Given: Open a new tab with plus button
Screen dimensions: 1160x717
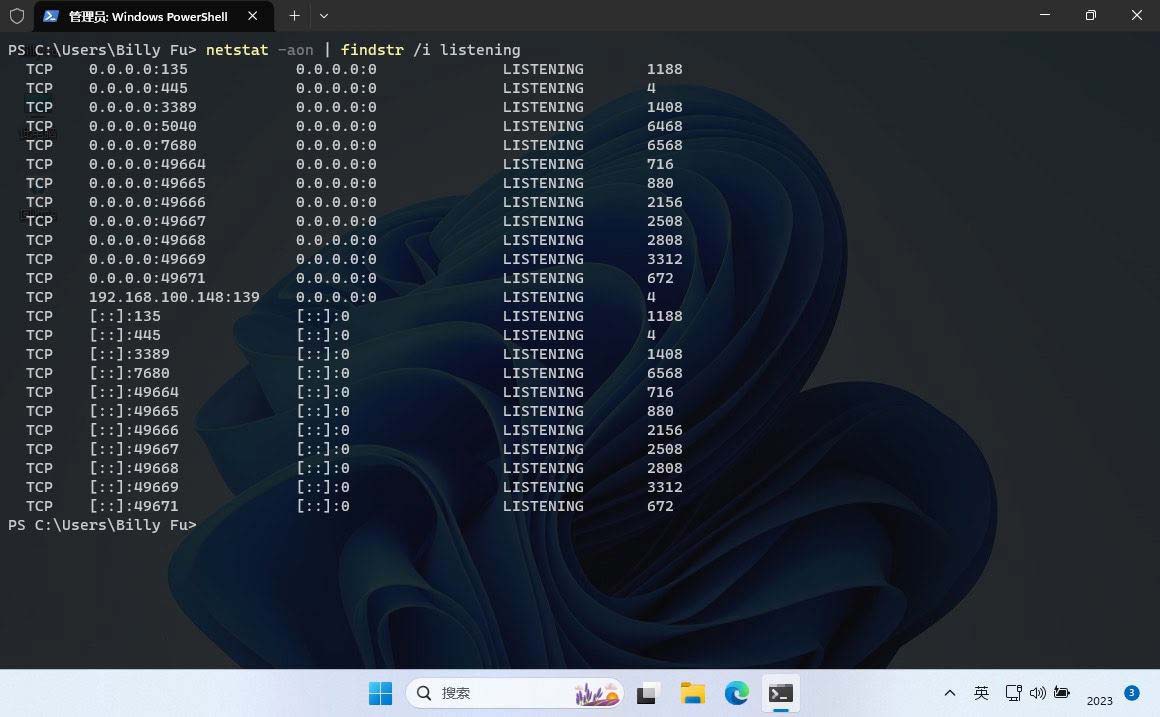Looking at the screenshot, I should tap(294, 16).
